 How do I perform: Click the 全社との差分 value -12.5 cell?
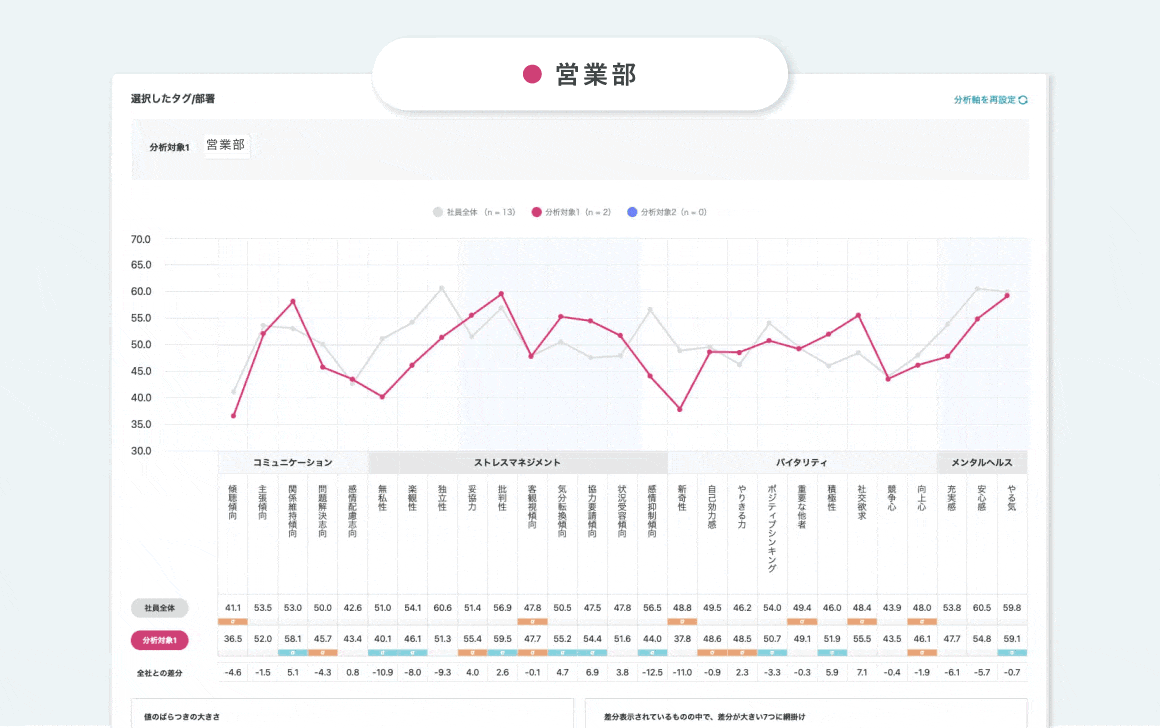click(x=652, y=672)
